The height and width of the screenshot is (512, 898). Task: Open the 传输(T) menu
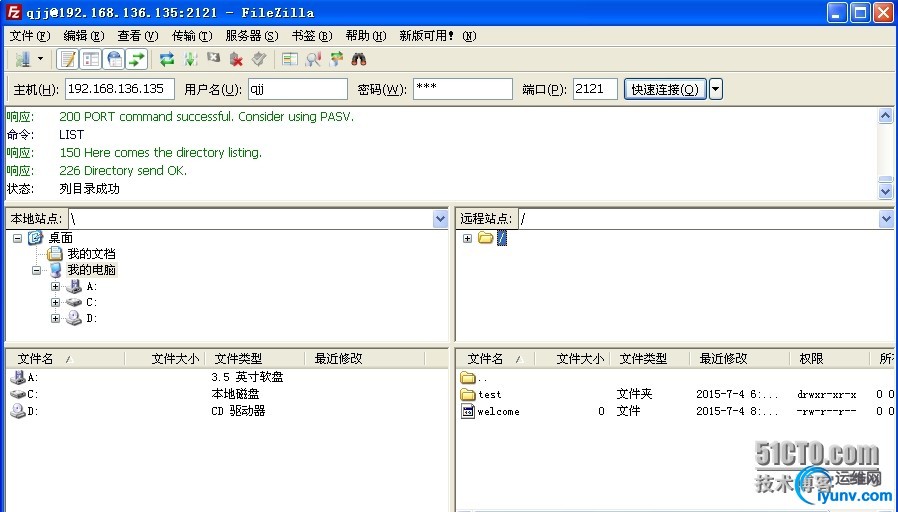pos(192,36)
